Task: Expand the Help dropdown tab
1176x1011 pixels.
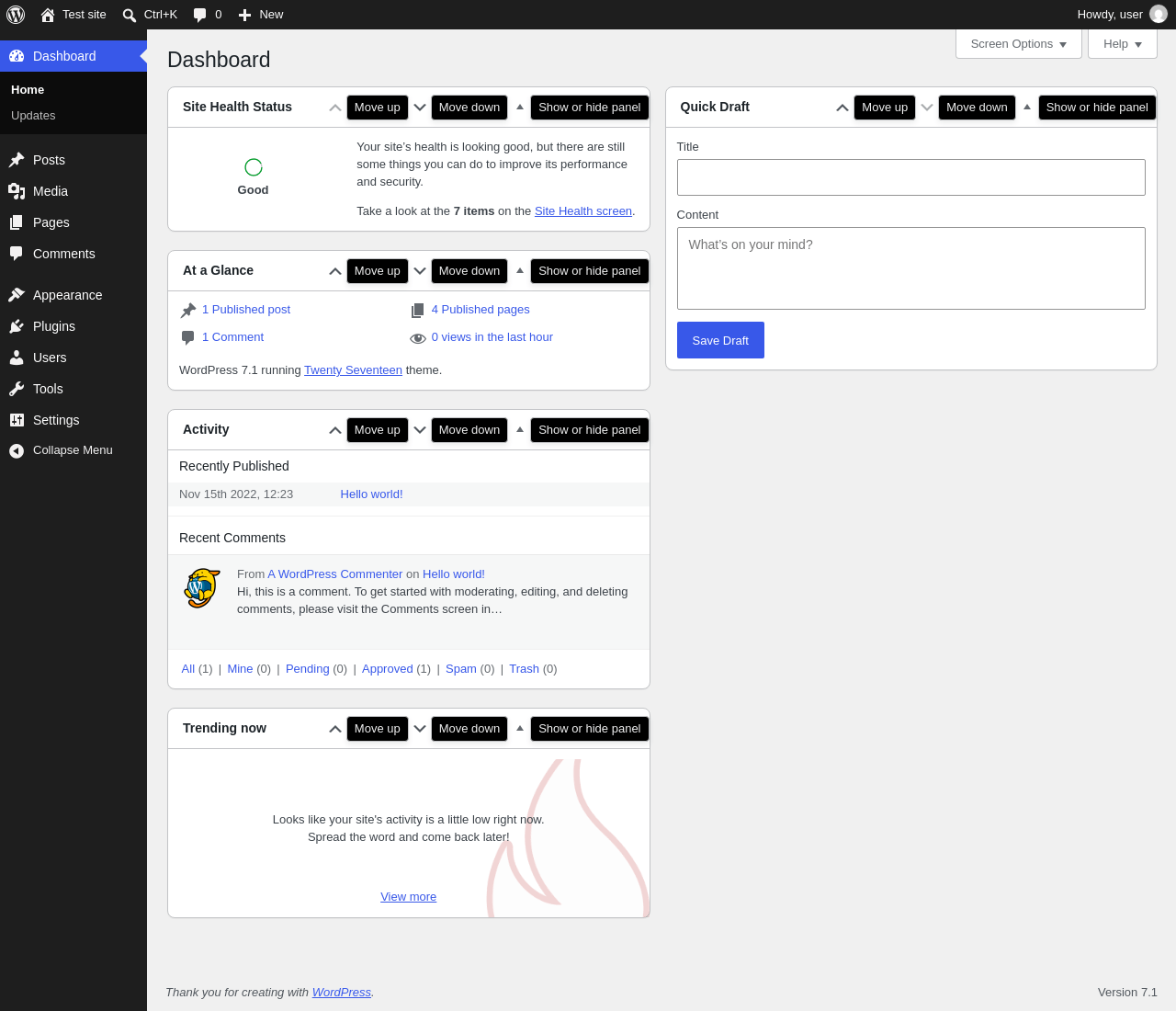Action: tap(1123, 44)
